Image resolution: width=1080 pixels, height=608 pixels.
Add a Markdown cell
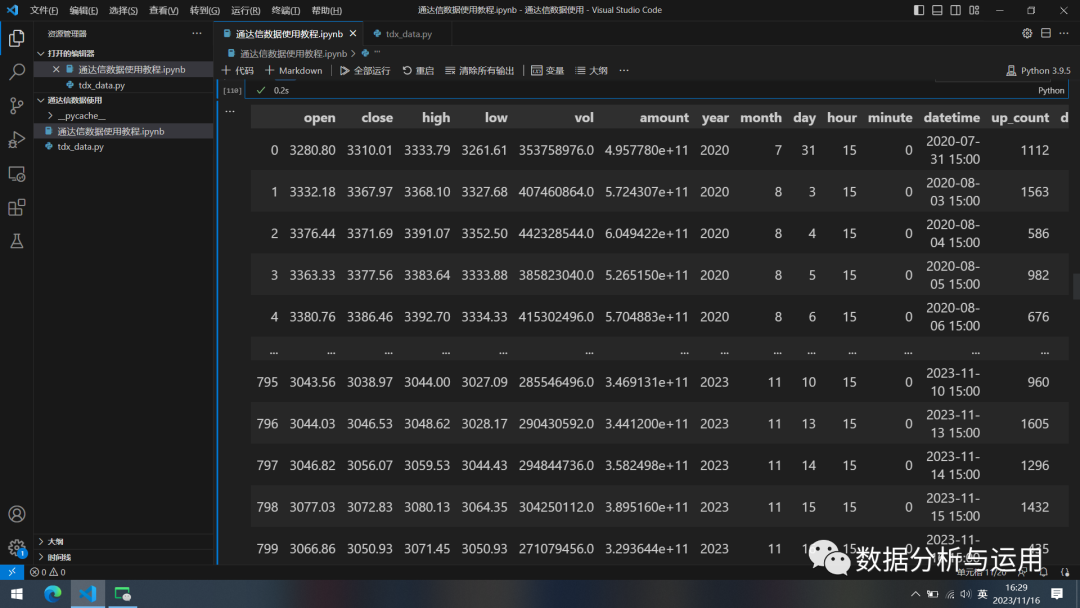pos(293,70)
